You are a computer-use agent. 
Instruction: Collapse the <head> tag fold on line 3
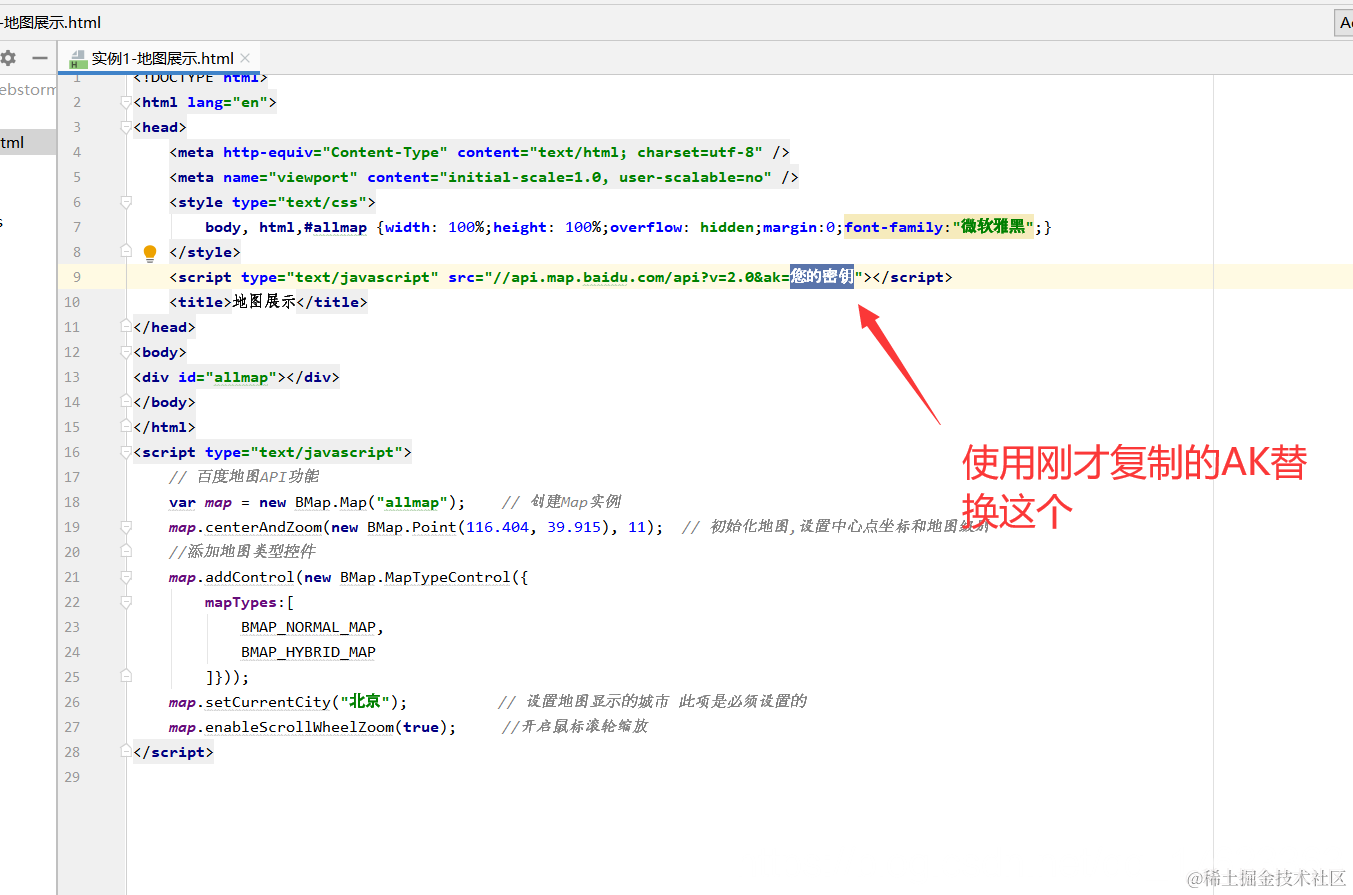click(x=126, y=127)
